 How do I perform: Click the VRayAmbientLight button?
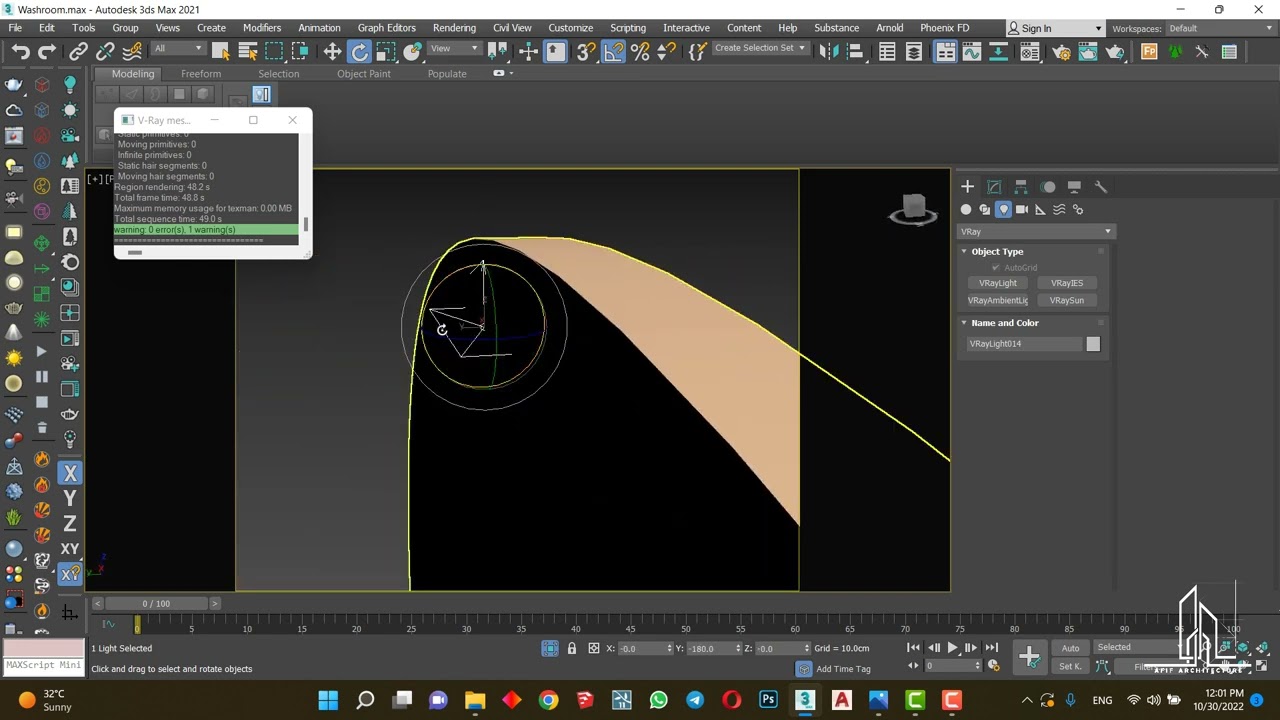point(998,300)
